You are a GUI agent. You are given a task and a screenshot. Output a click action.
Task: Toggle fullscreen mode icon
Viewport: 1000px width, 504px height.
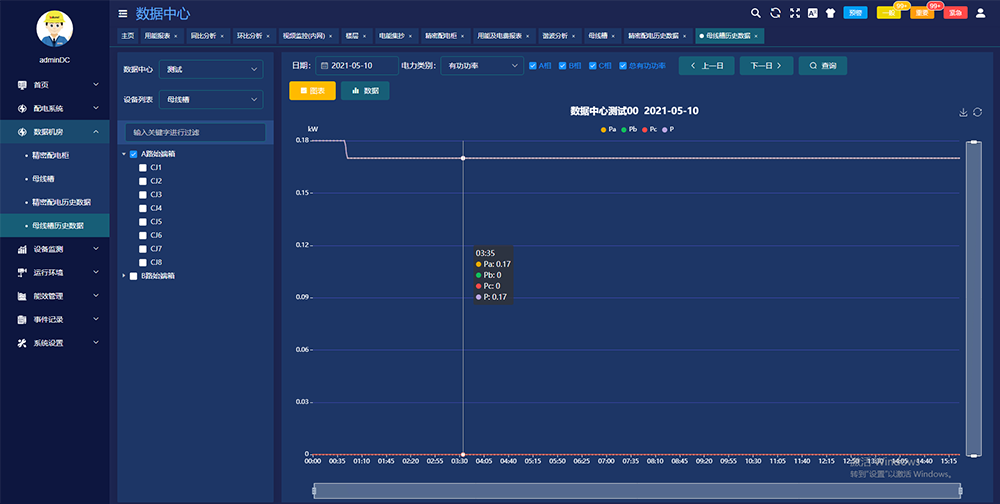click(795, 13)
